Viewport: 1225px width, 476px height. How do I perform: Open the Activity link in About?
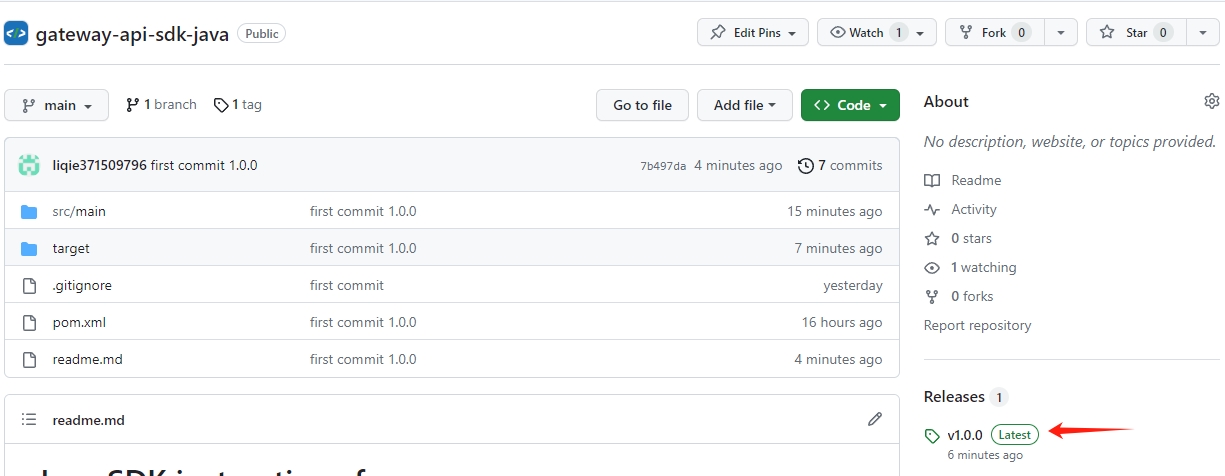pos(961,209)
